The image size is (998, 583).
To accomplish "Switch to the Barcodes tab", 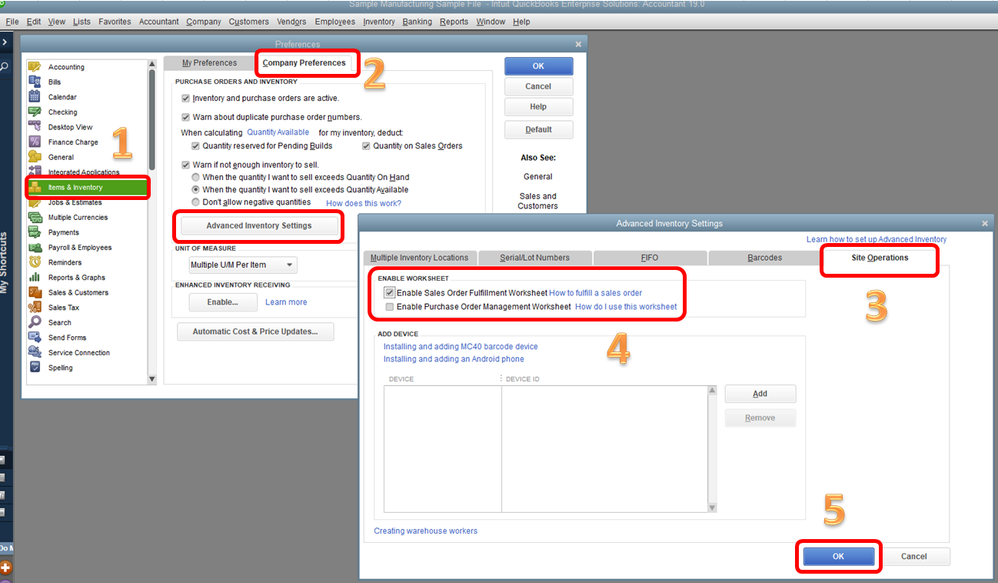I will (x=764, y=258).
